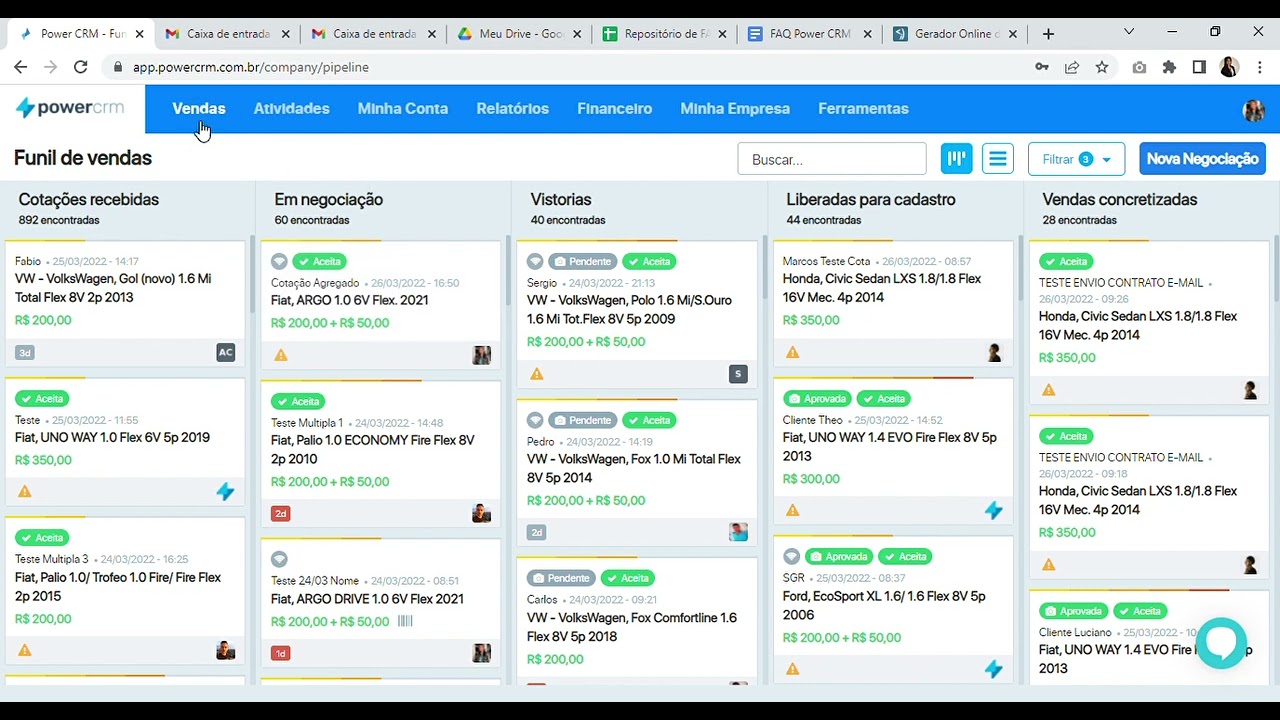This screenshot has width=1280, height=720.
Task: Click the Buscar search field
Action: click(832, 159)
